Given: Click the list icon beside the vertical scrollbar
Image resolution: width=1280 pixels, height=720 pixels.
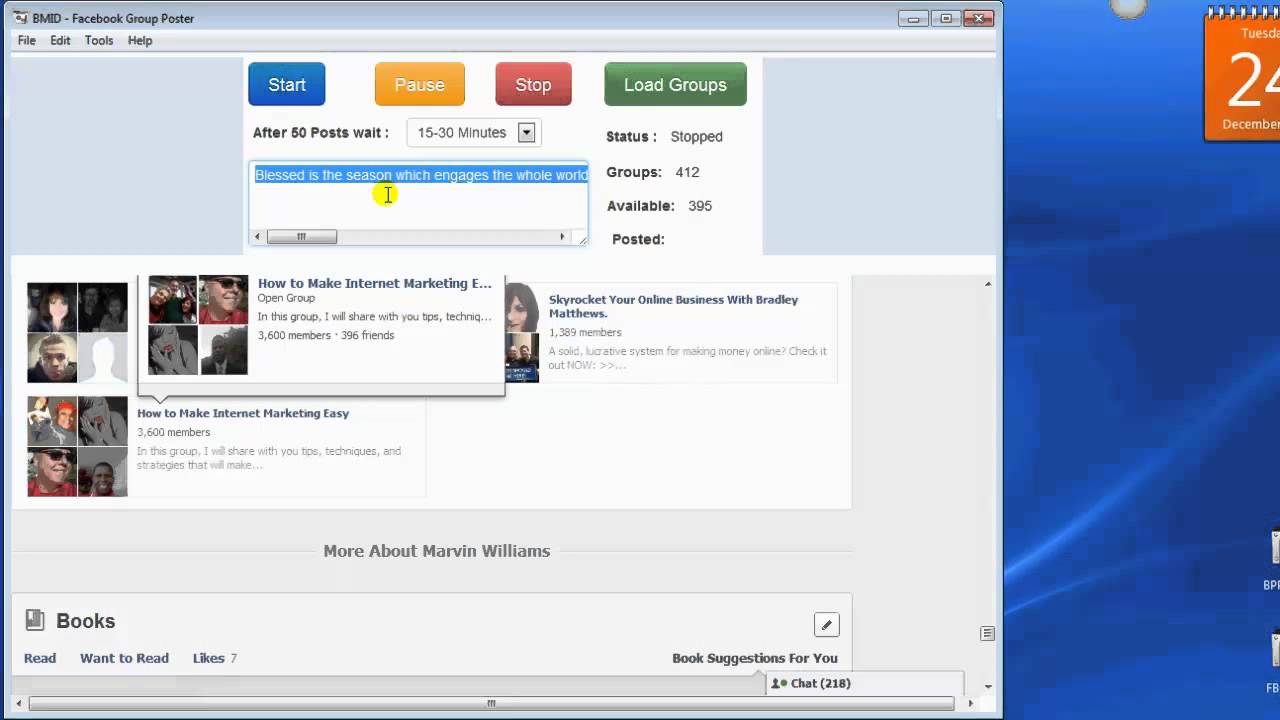Looking at the screenshot, I should click(x=987, y=633).
